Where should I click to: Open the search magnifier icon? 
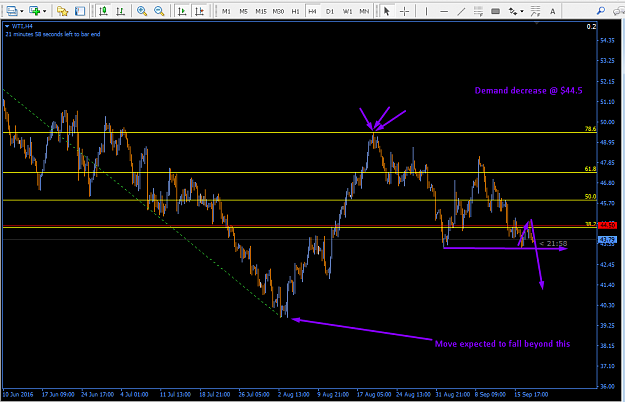point(601,11)
